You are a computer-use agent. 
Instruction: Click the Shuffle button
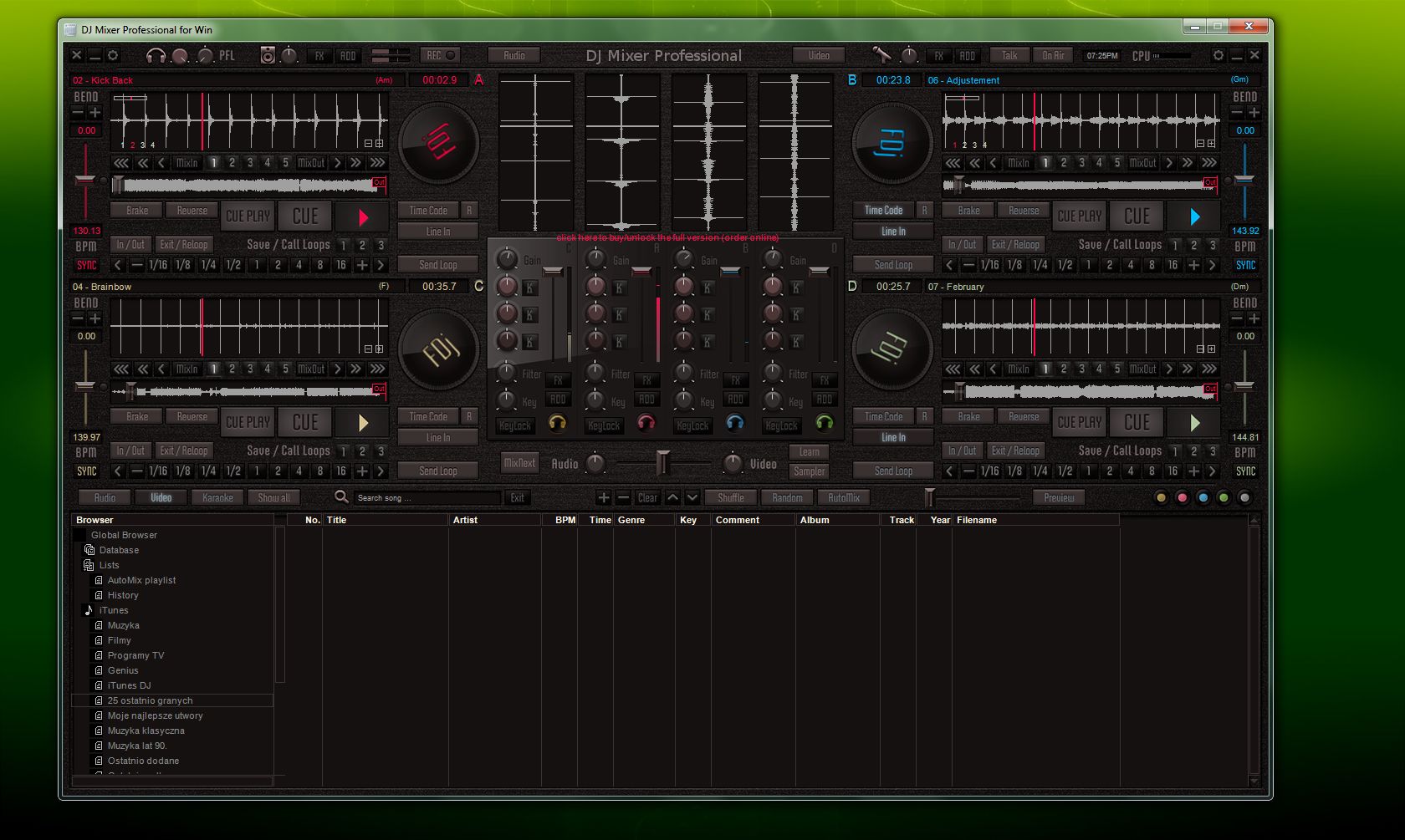(731, 498)
